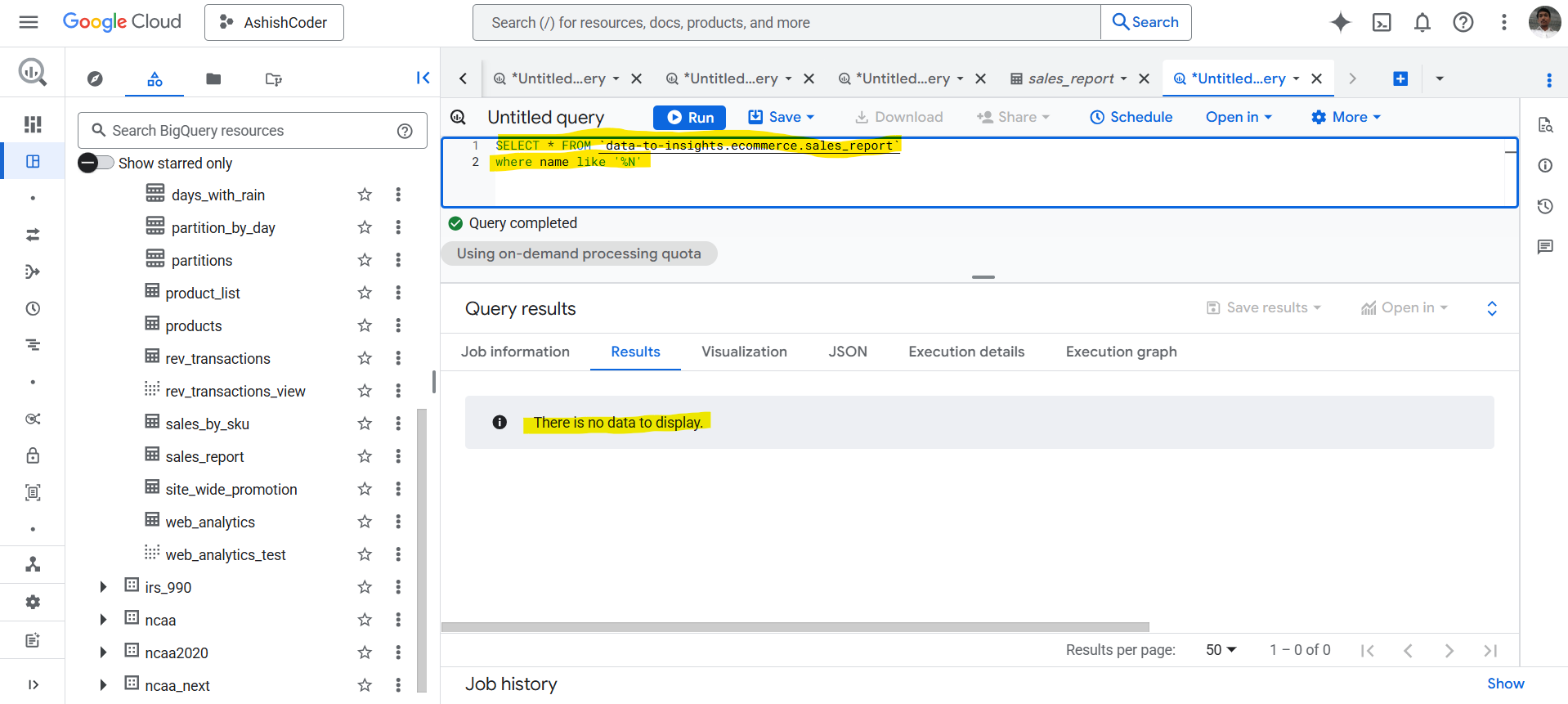Open data transfers sidebar icon
The height and width of the screenshot is (704, 1568).
(x=33, y=235)
